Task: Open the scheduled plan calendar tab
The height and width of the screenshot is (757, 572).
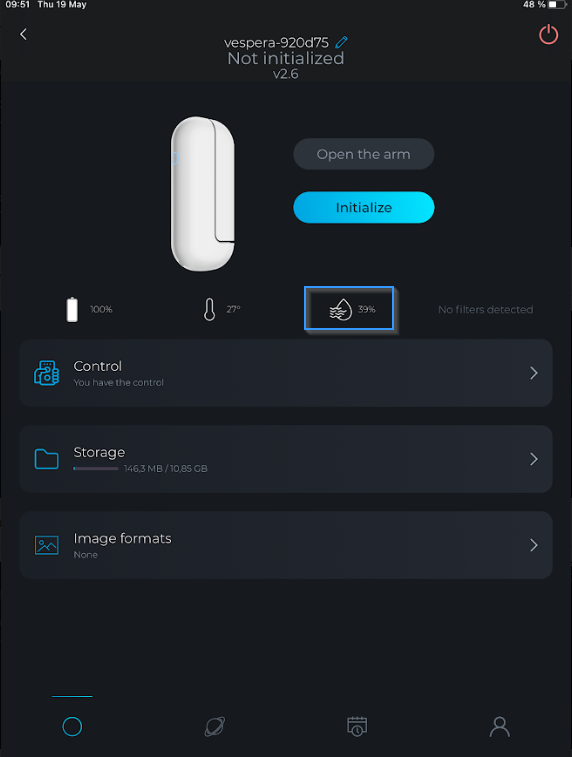Action: 357,727
